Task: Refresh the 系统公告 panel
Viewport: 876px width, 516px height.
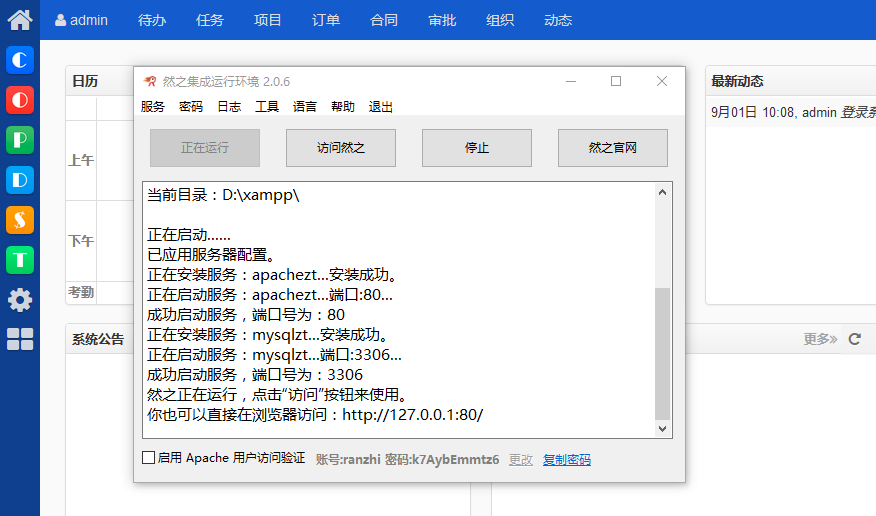Action: pos(854,339)
